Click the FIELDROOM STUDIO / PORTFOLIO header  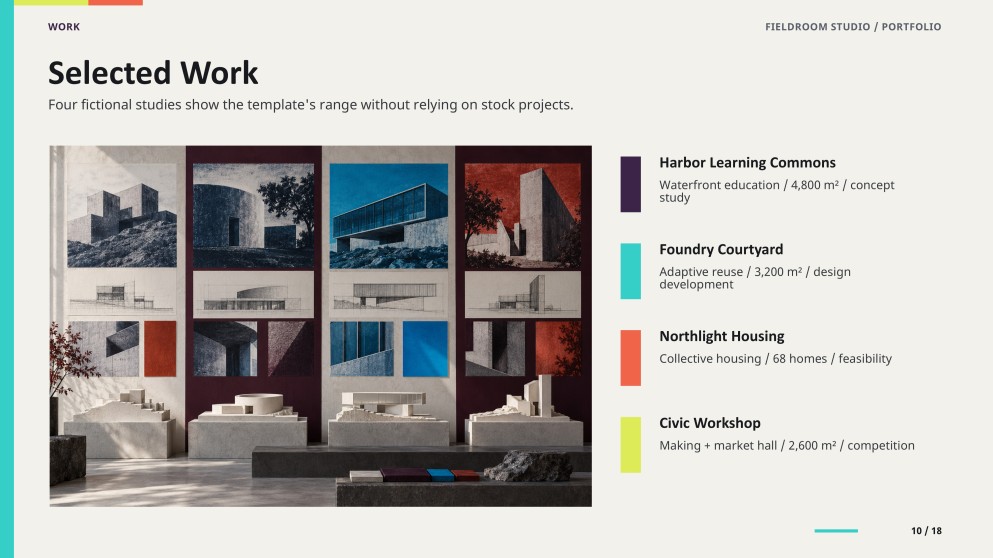pos(853,27)
